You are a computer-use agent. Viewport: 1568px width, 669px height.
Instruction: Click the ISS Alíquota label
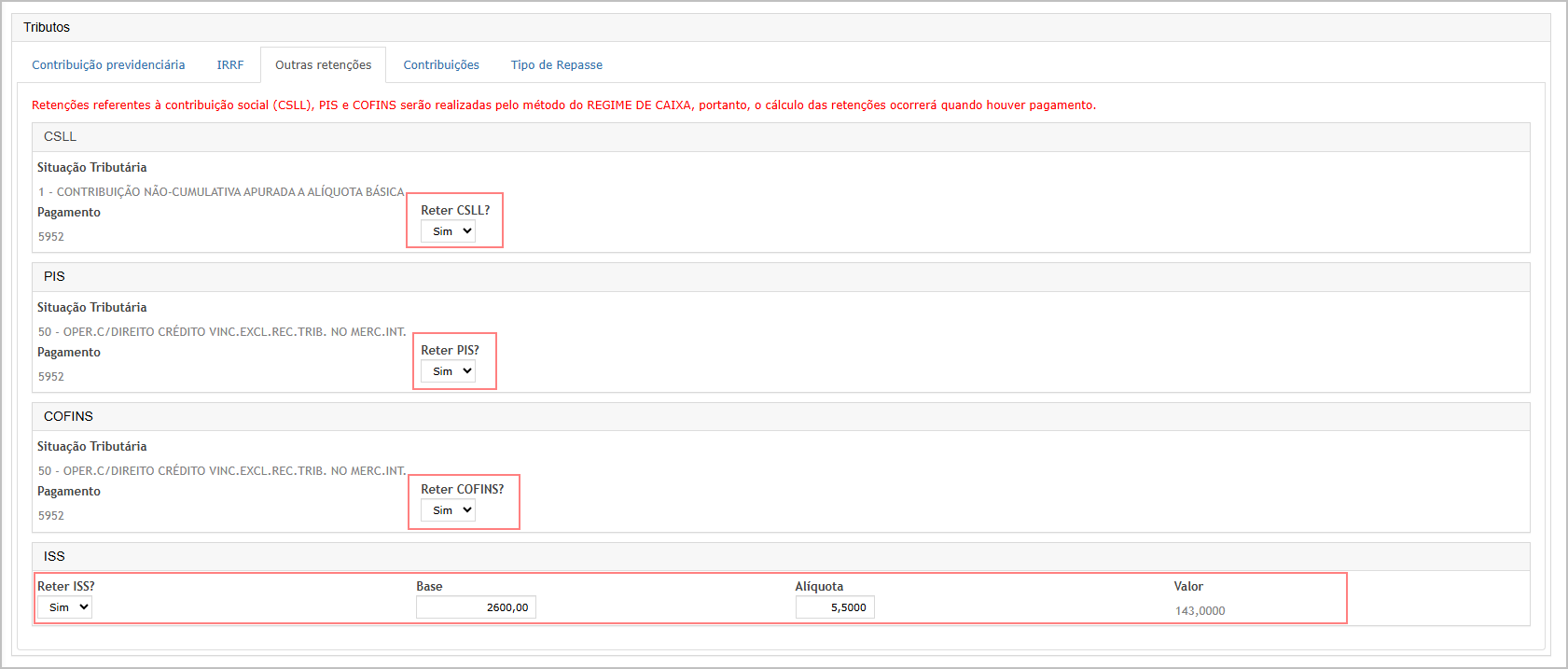click(x=819, y=587)
